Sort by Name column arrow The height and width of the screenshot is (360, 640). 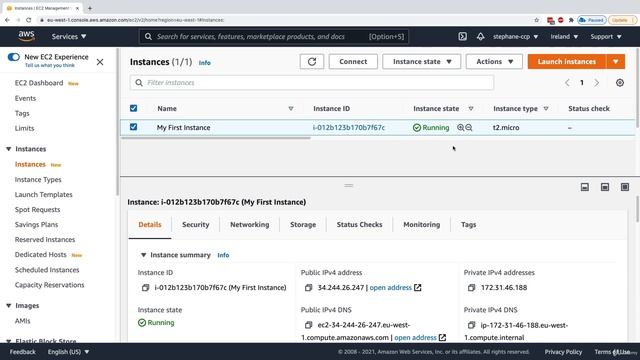pos(291,109)
